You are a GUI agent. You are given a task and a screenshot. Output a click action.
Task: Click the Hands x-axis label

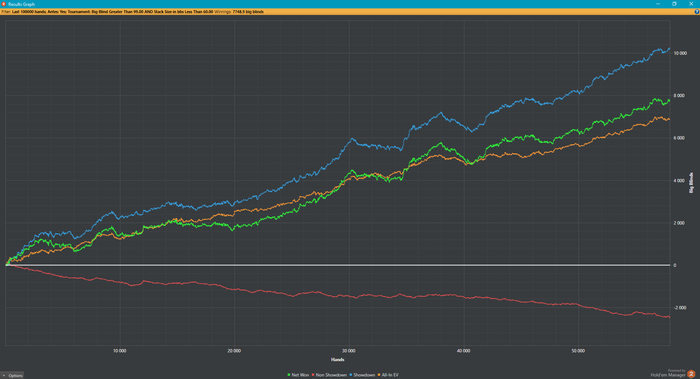[338, 359]
